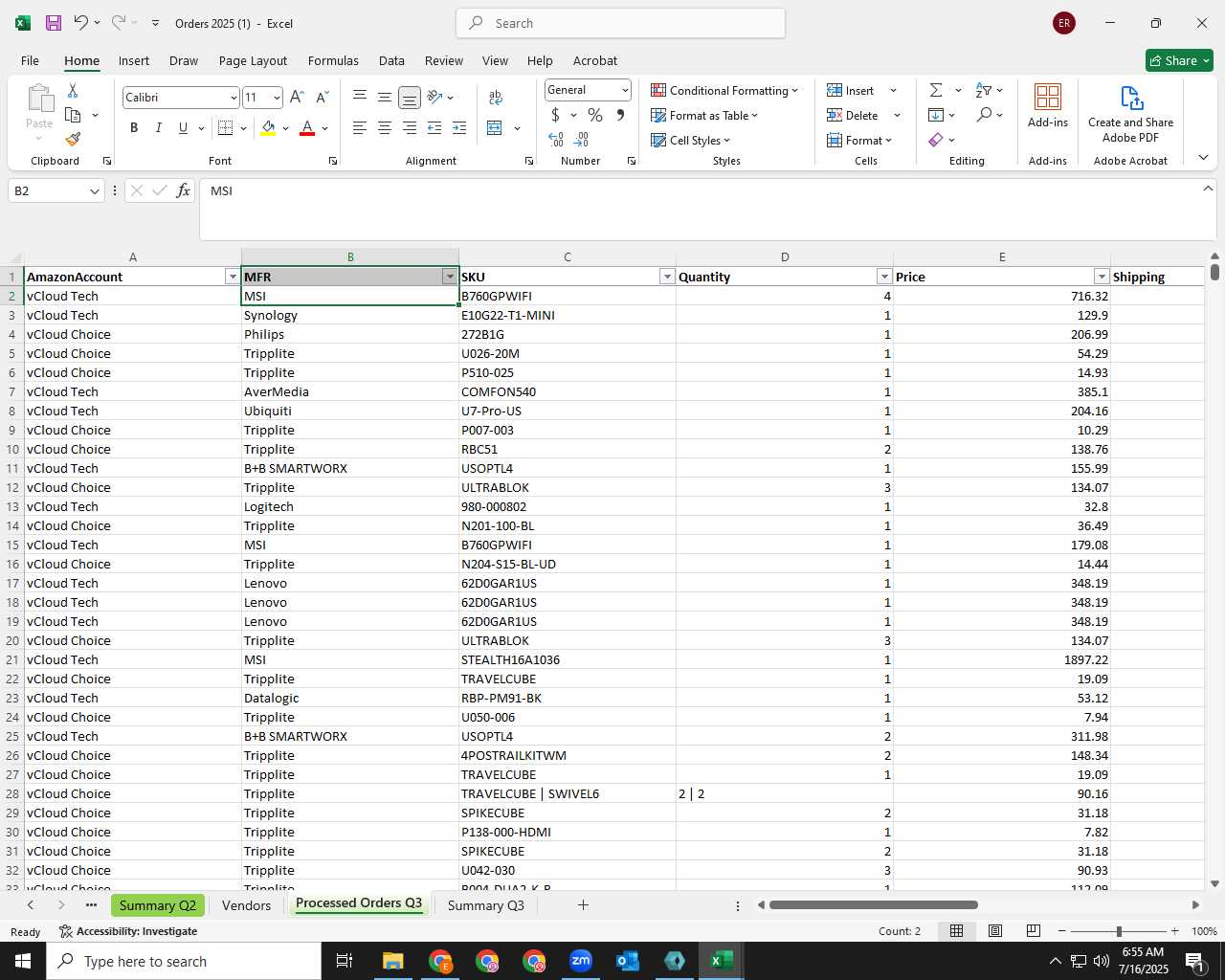Click the Wrap Text icon

(x=496, y=97)
